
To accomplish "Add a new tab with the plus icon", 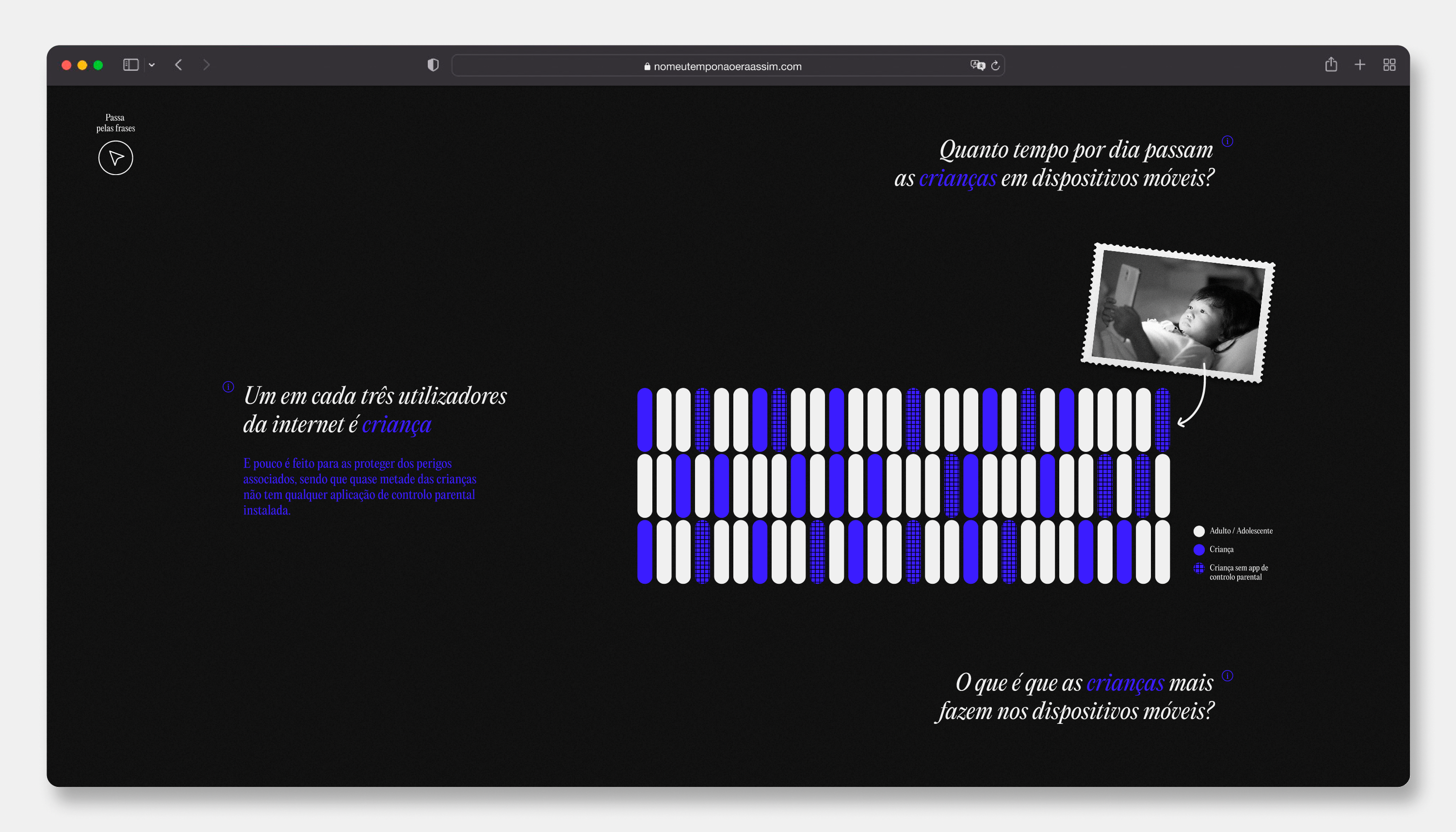I will [1360, 65].
